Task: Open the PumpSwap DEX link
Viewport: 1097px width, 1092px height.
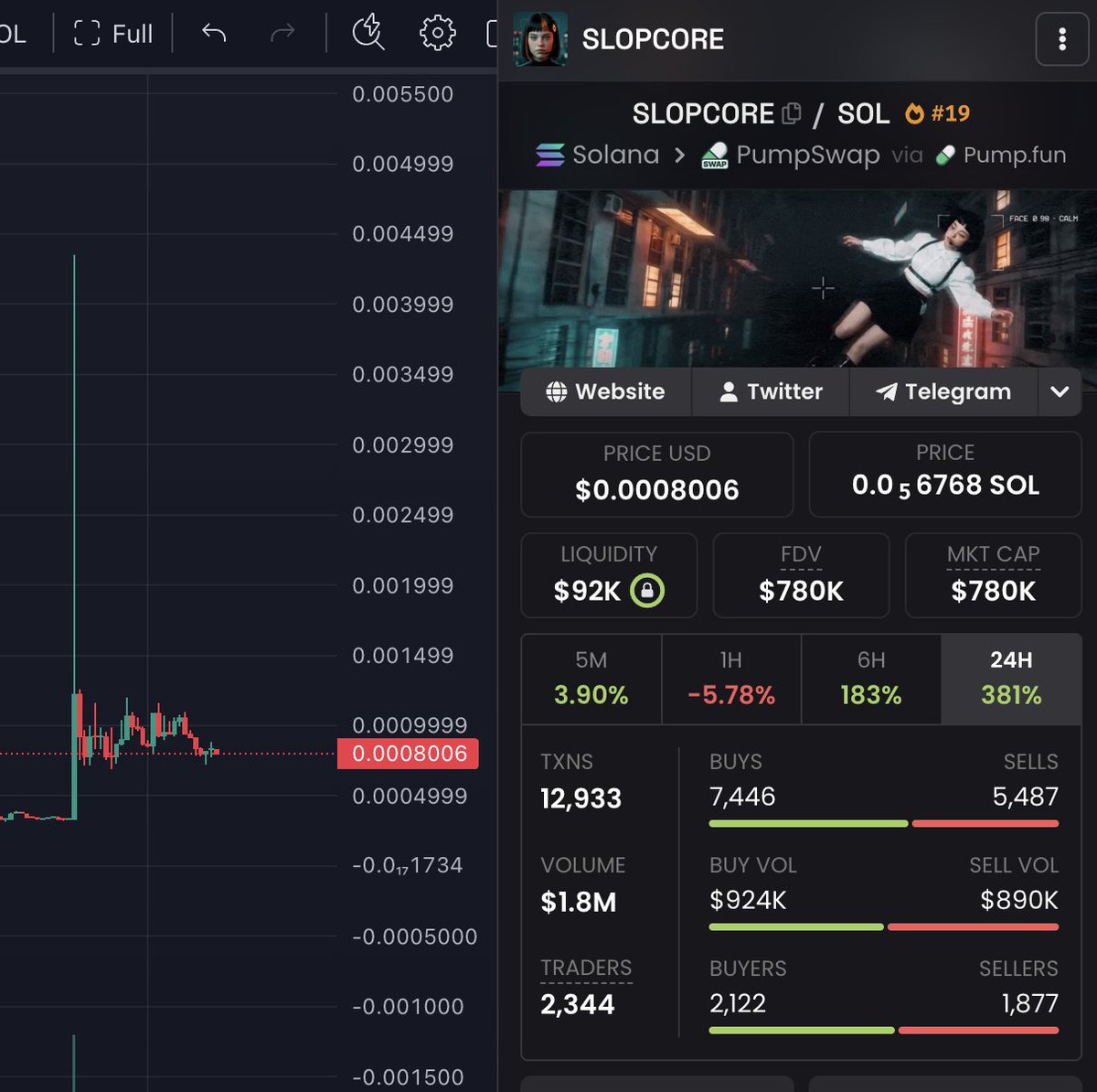Action: point(791,155)
